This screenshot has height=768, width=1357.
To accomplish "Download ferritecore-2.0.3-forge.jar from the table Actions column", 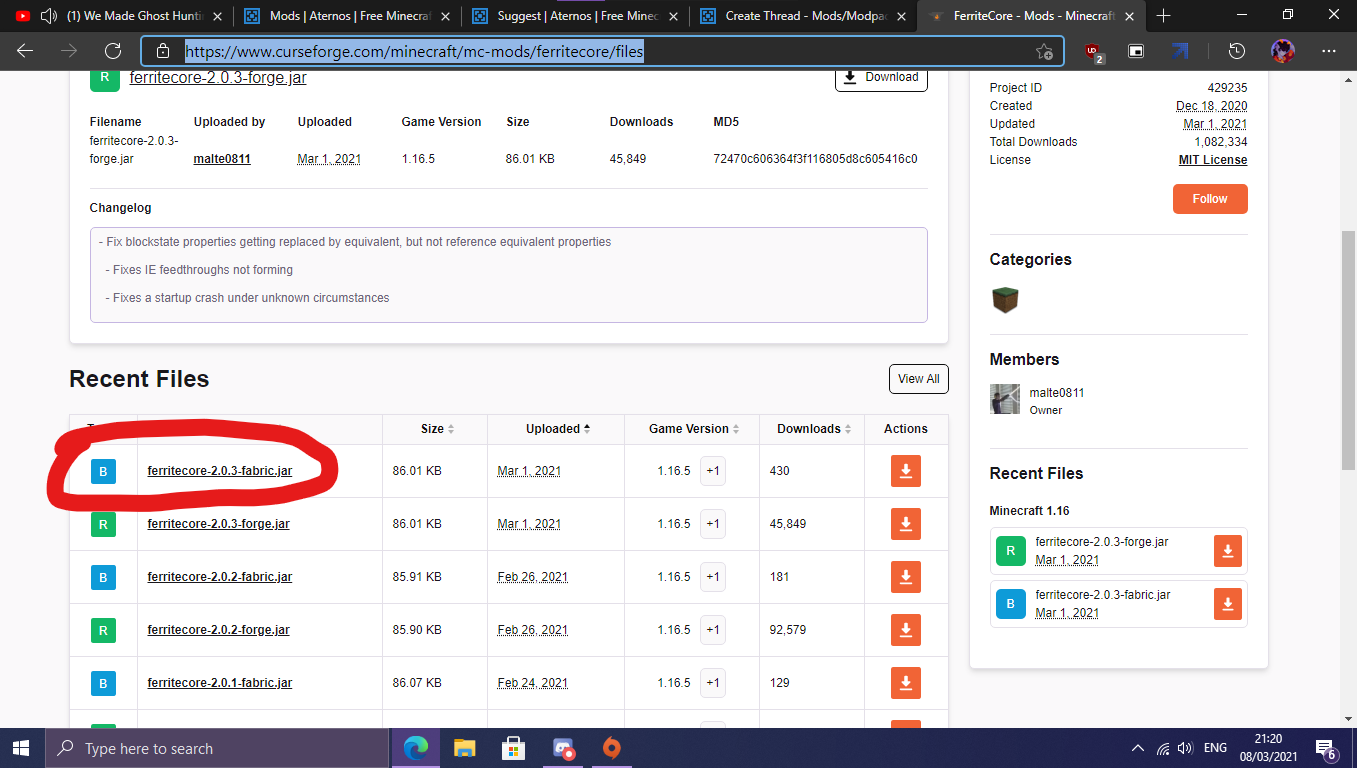I will (906, 524).
